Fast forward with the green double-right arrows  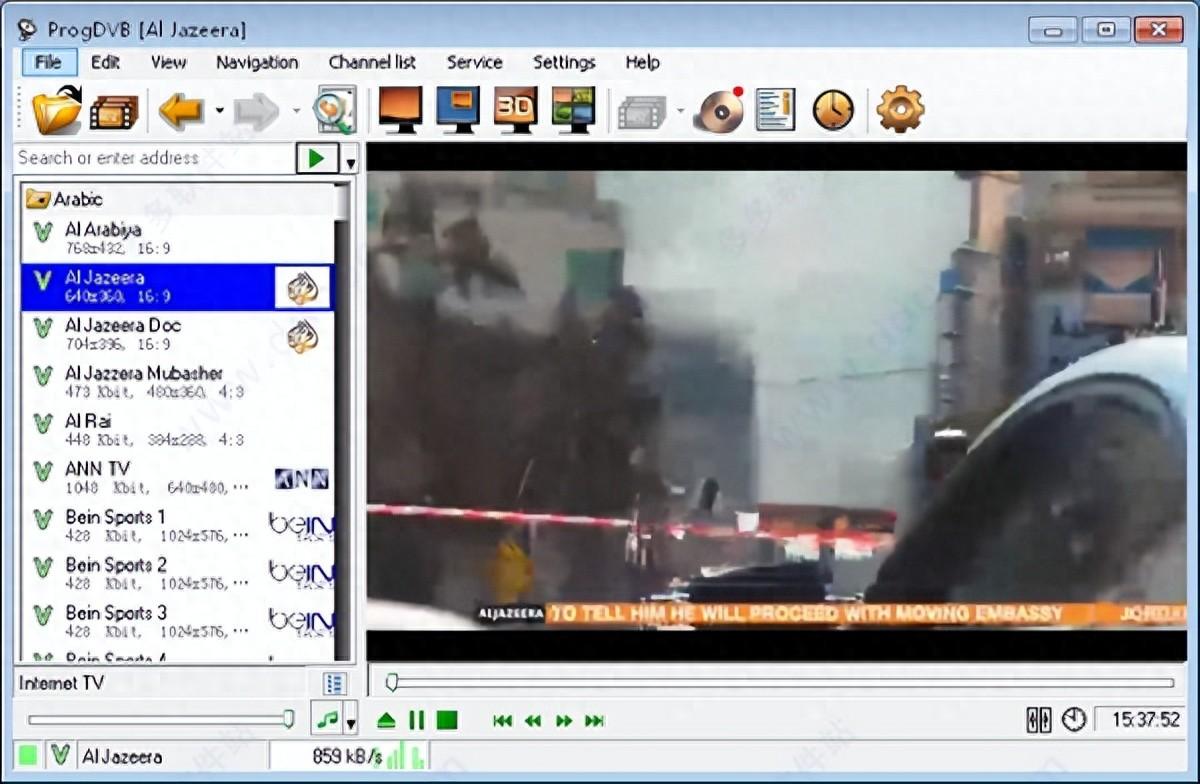tap(564, 720)
